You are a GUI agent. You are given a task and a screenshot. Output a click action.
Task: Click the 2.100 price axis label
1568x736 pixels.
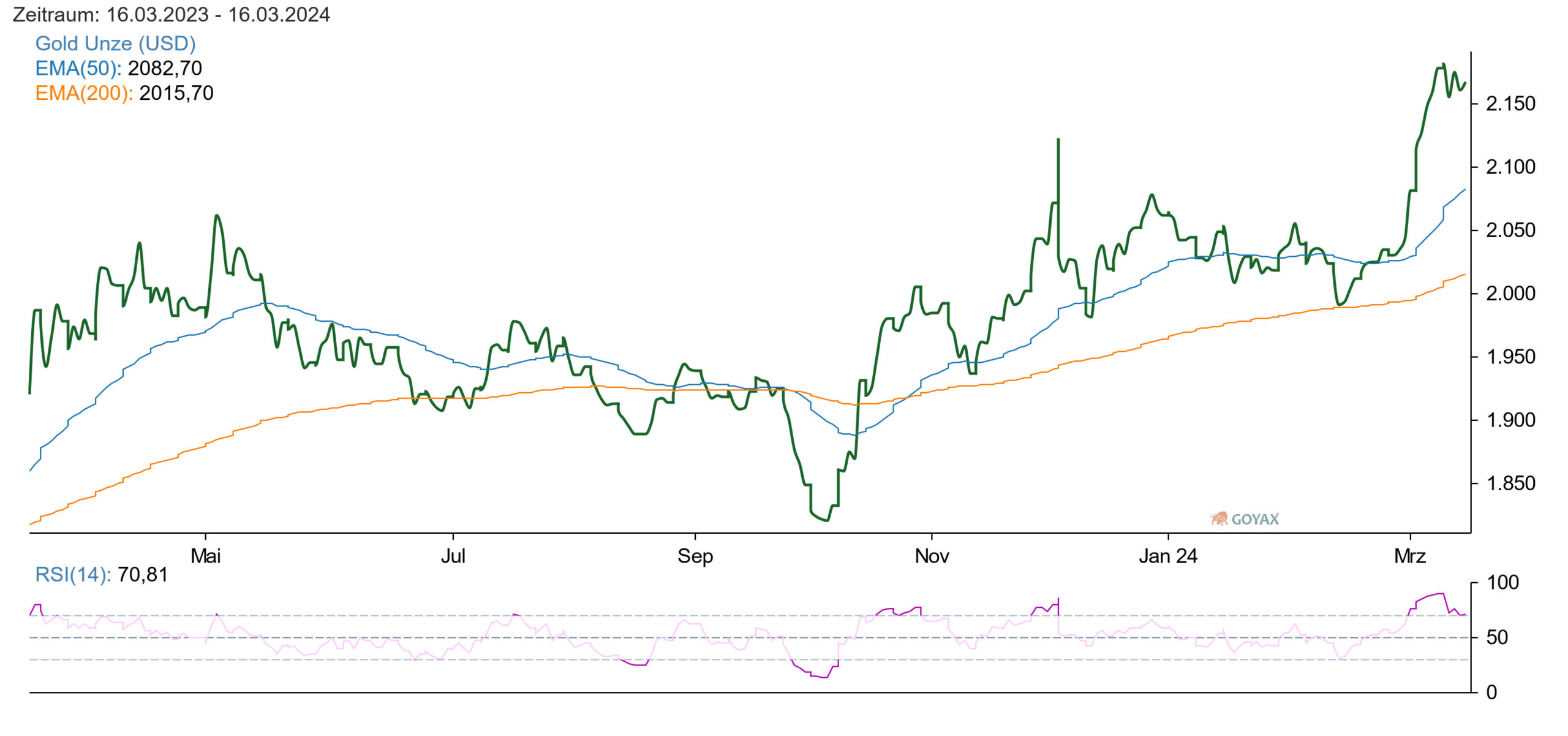(1511, 167)
